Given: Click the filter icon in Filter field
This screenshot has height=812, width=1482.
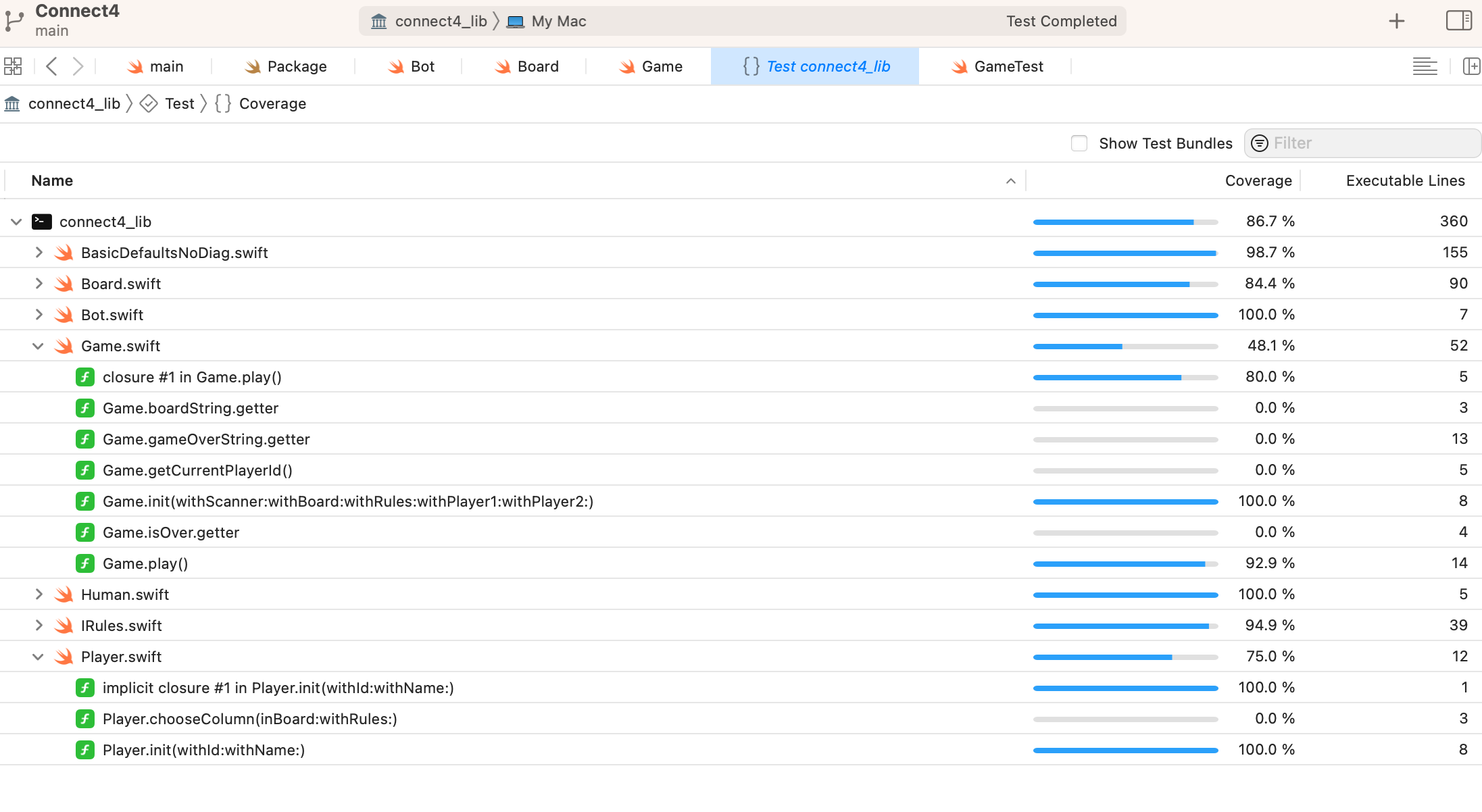Looking at the screenshot, I should (1260, 143).
